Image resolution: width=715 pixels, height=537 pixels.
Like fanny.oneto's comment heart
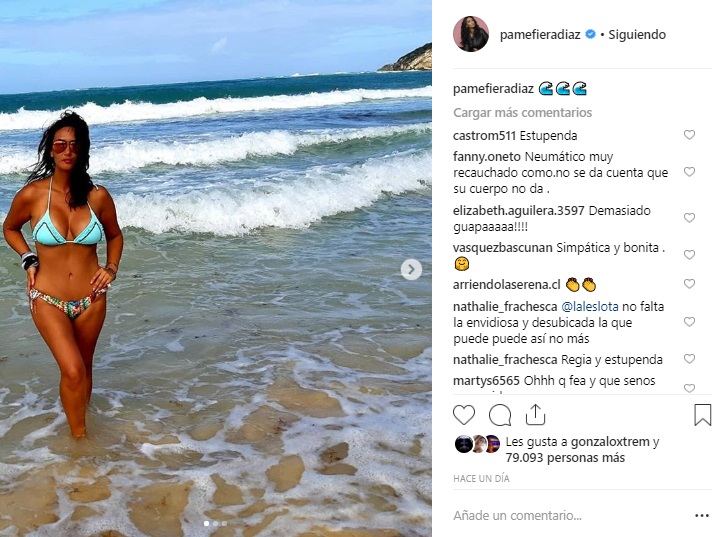click(x=689, y=172)
